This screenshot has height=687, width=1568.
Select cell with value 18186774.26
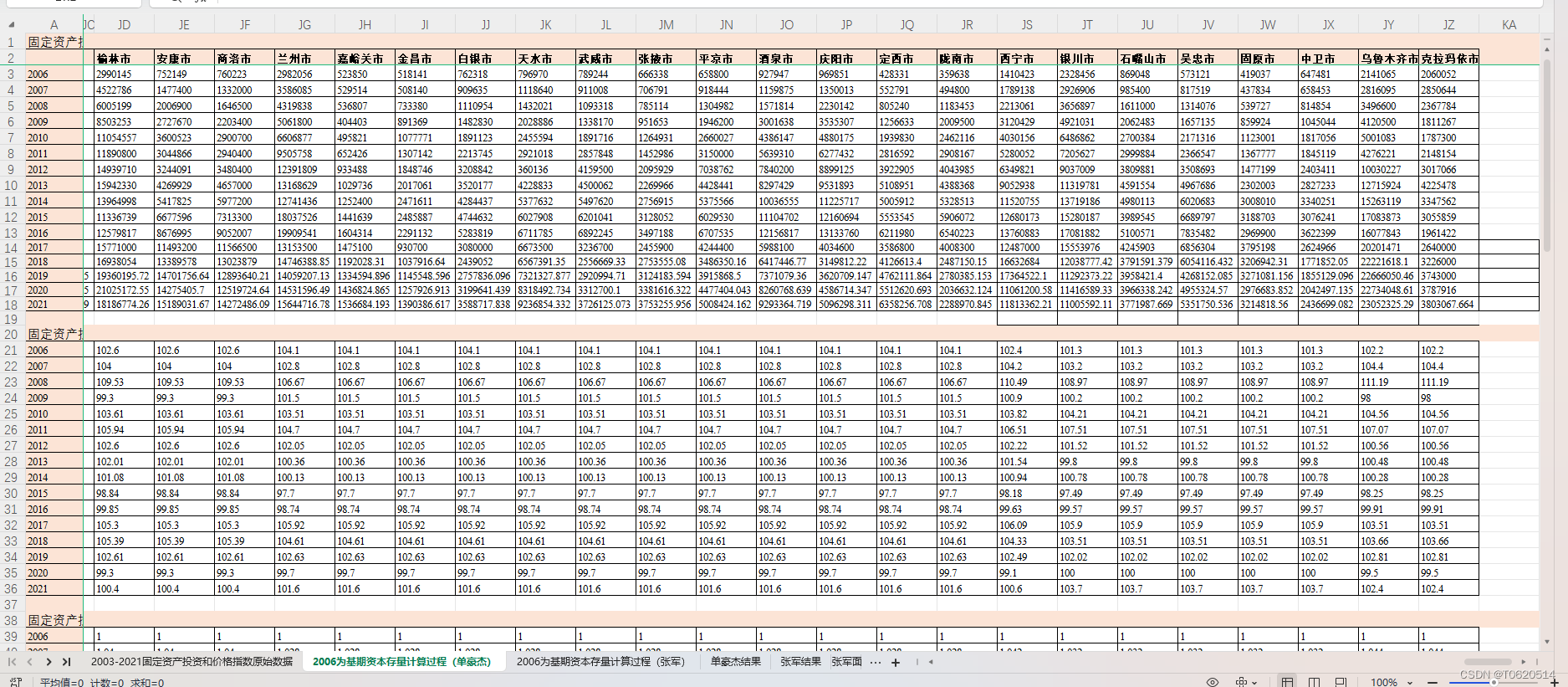click(124, 305)
